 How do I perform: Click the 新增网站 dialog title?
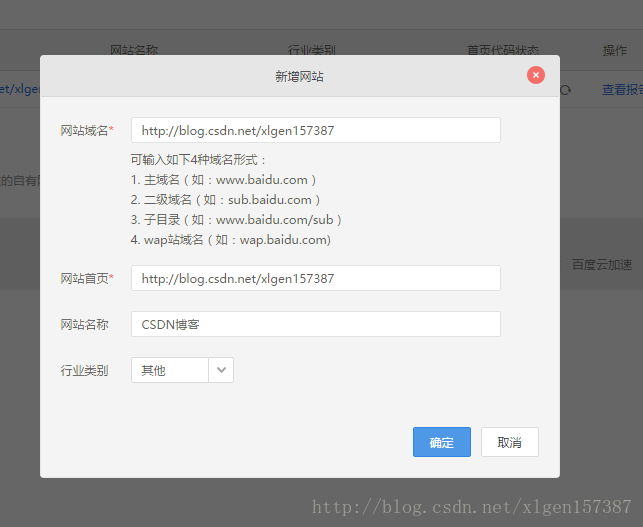tap(299, 76)
